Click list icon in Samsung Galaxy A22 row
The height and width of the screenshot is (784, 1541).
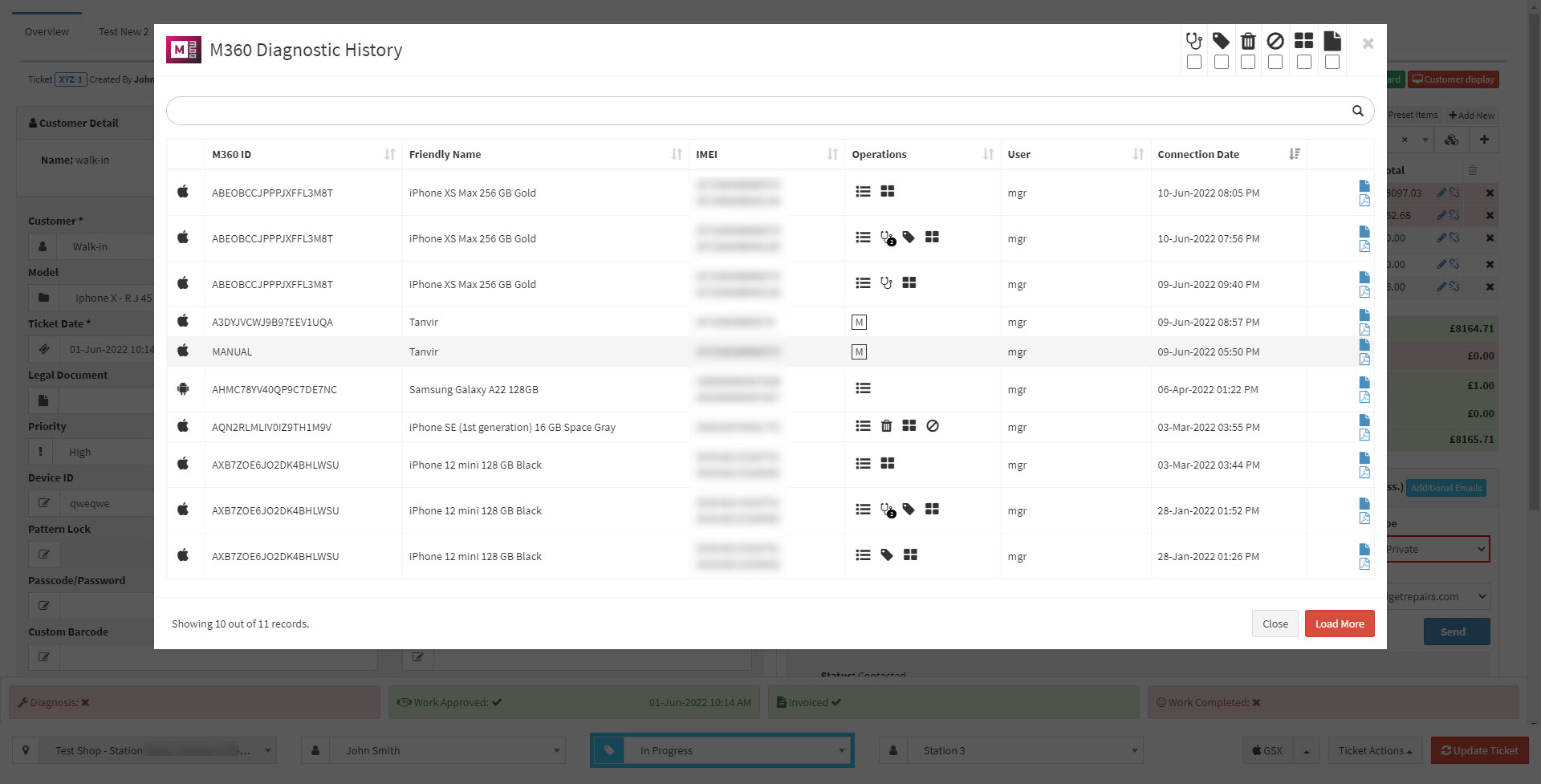point(863,388)
